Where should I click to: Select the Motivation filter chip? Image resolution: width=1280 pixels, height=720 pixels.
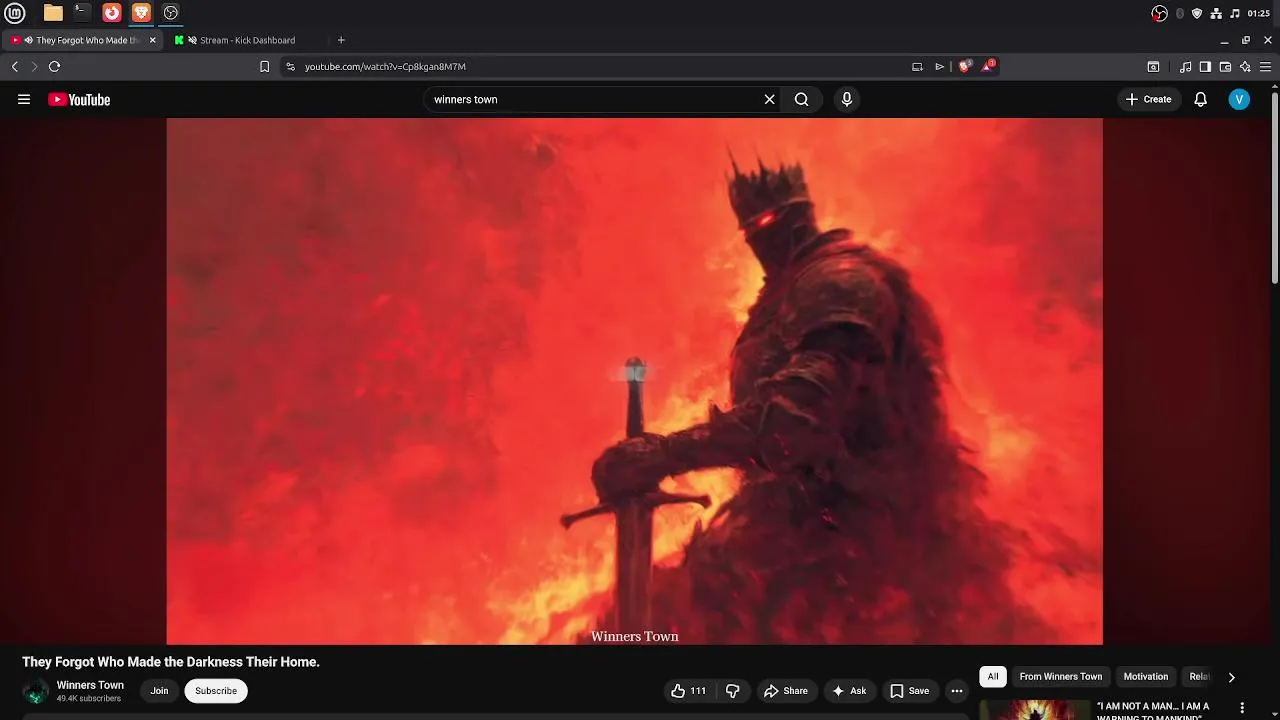(x=1146, y=677)
